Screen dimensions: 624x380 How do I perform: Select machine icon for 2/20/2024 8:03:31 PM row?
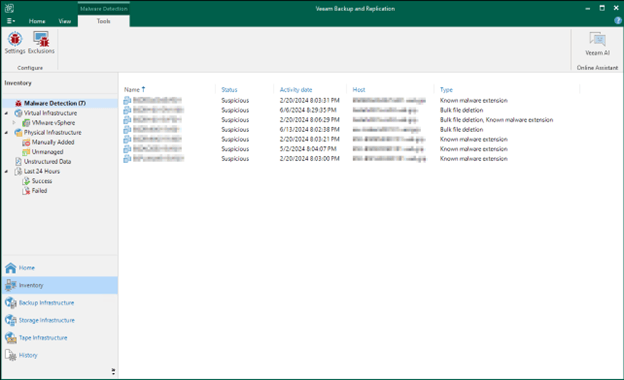127,100
